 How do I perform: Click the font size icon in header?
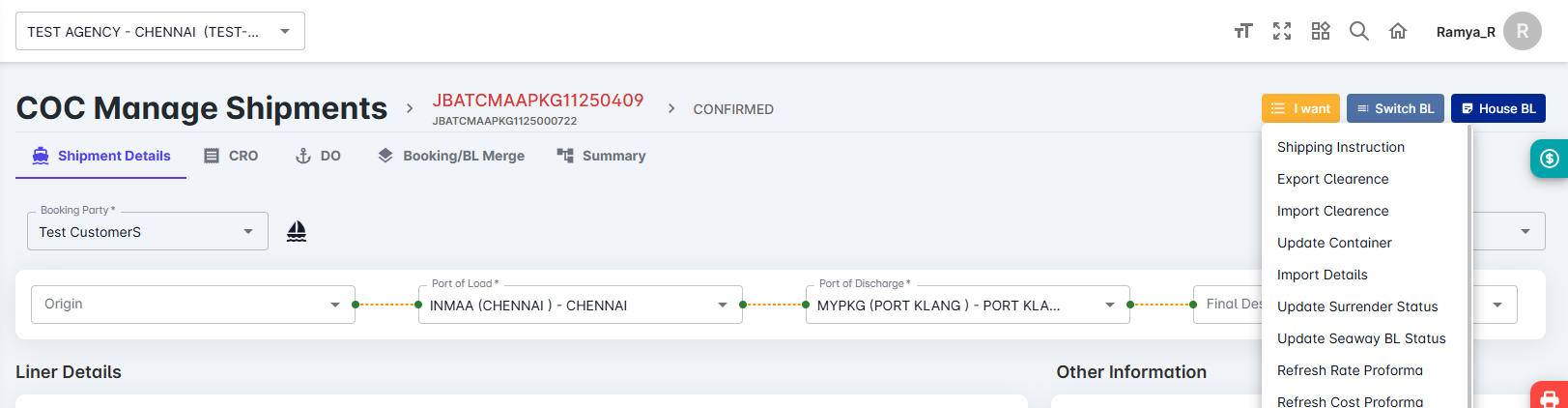[1243, 31]
